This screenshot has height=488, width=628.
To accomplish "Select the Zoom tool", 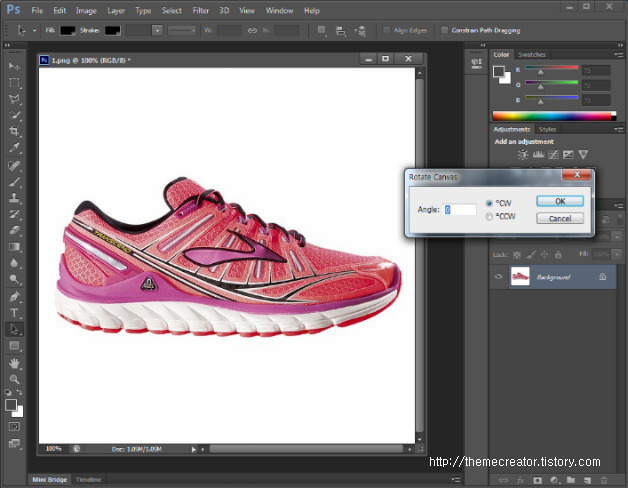I will [14, 379].
